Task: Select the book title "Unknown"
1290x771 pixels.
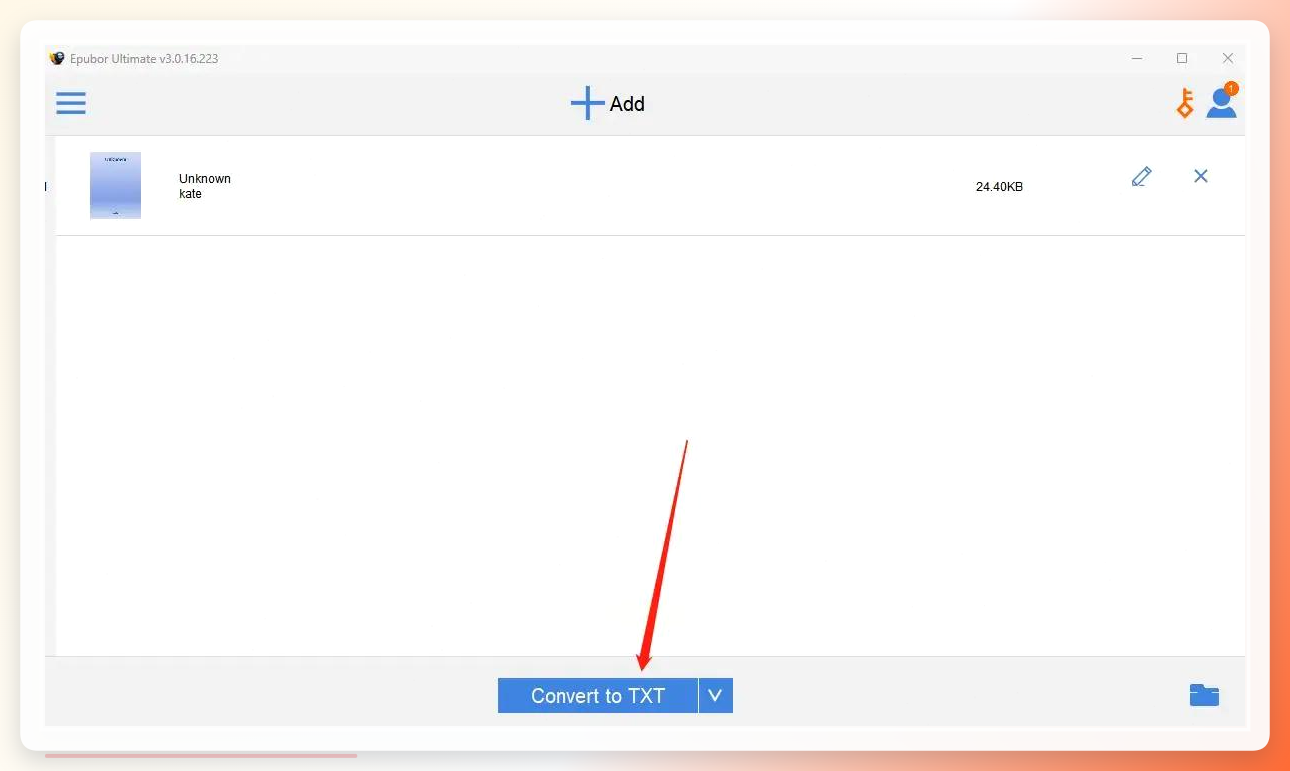Action: click(205, 179)
